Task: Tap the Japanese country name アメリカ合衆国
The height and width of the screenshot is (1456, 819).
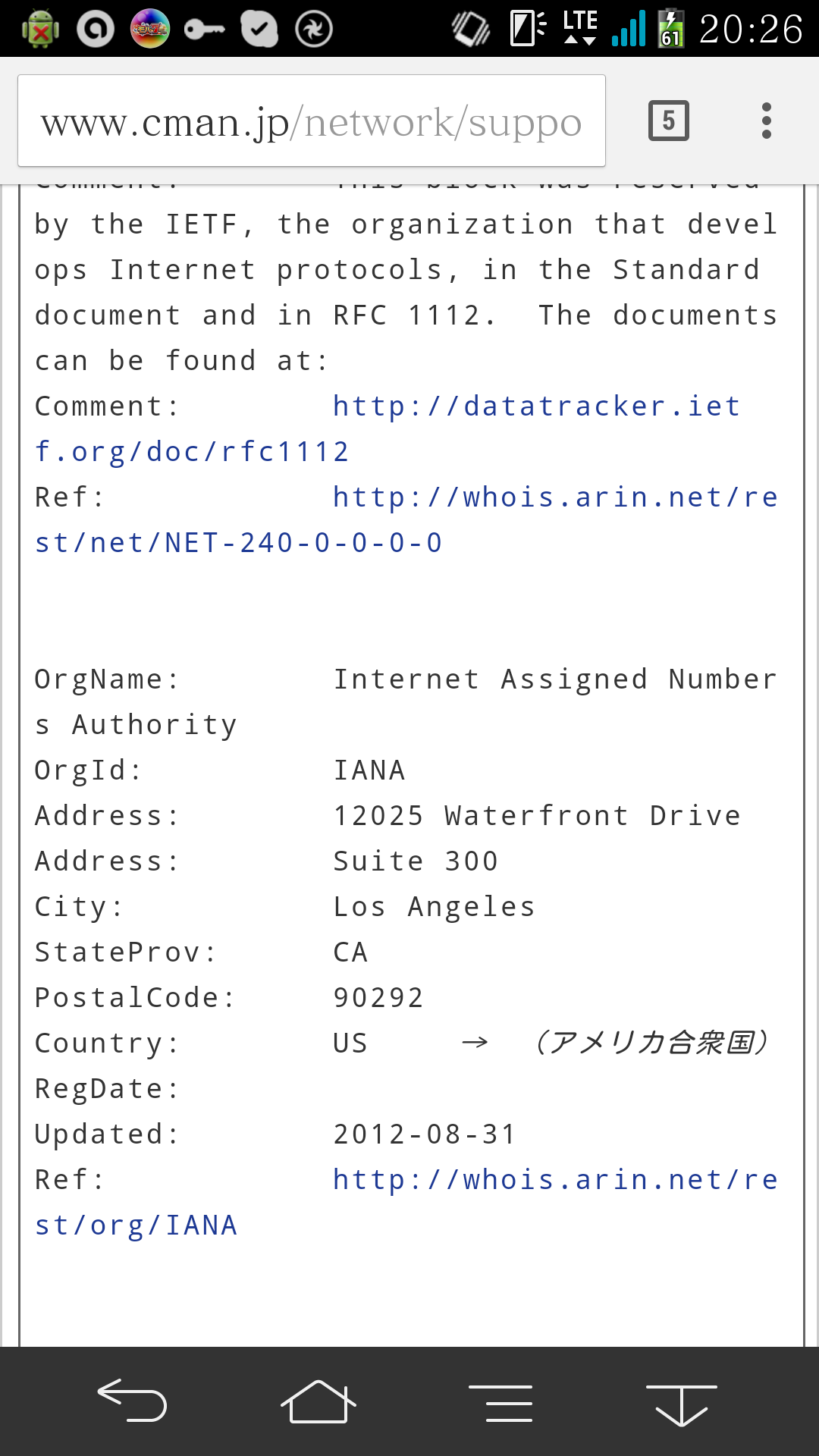Action: [x=652, y=1043]
